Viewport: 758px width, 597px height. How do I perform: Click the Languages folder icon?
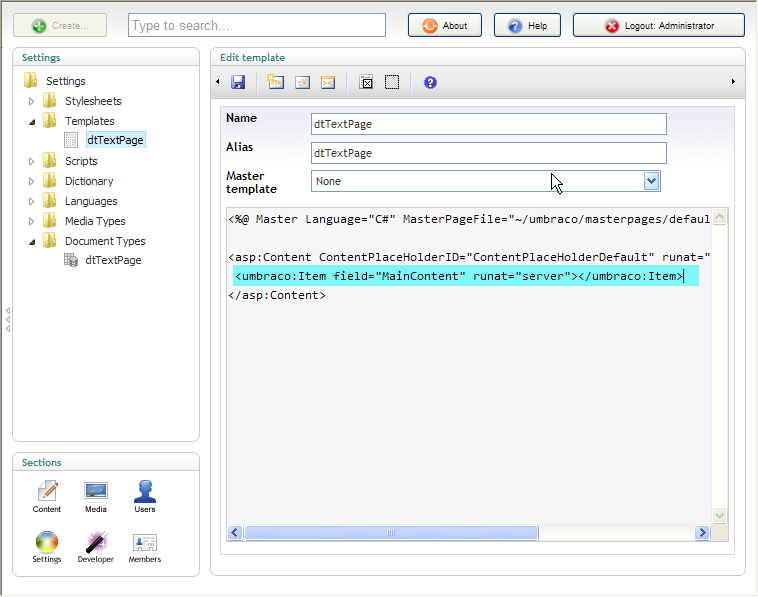pos(49,201)
